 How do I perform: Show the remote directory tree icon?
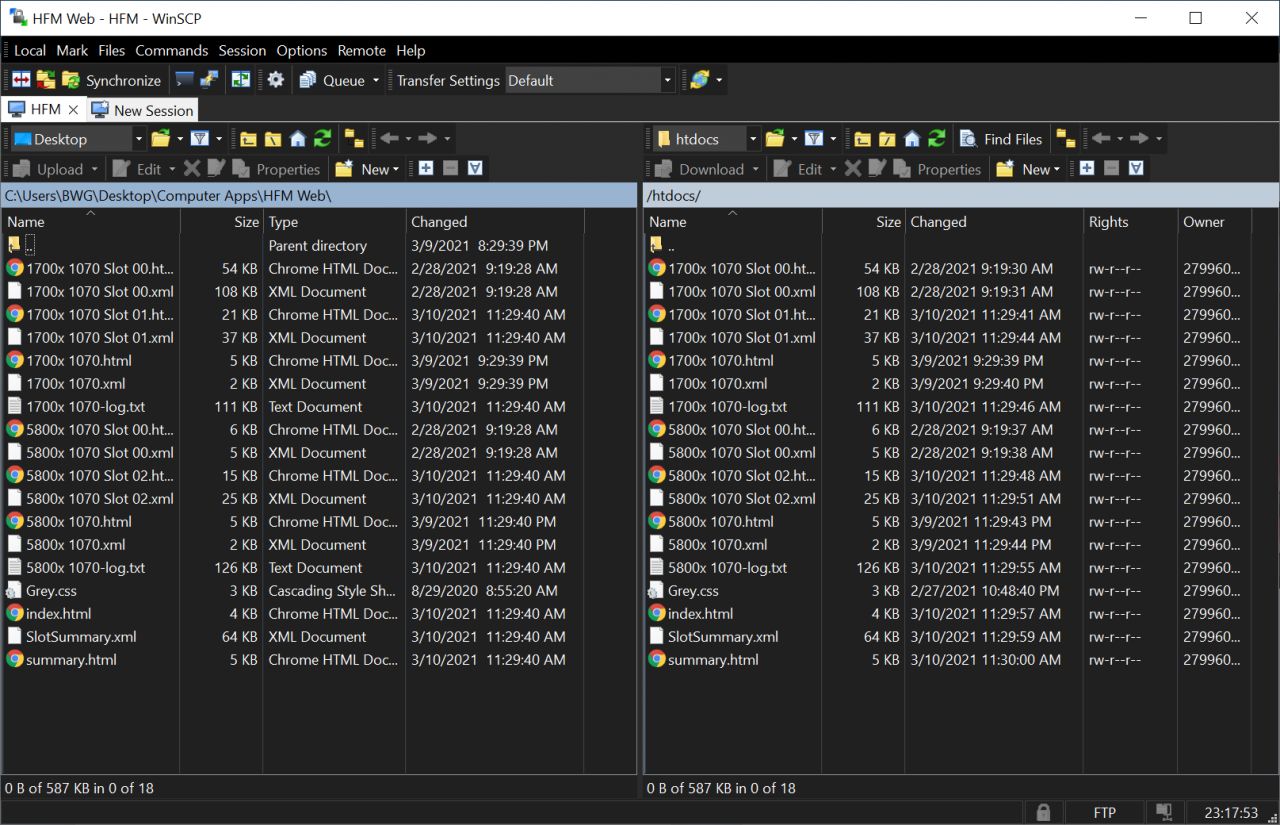pyautogui.click(x=1066, y=139)
